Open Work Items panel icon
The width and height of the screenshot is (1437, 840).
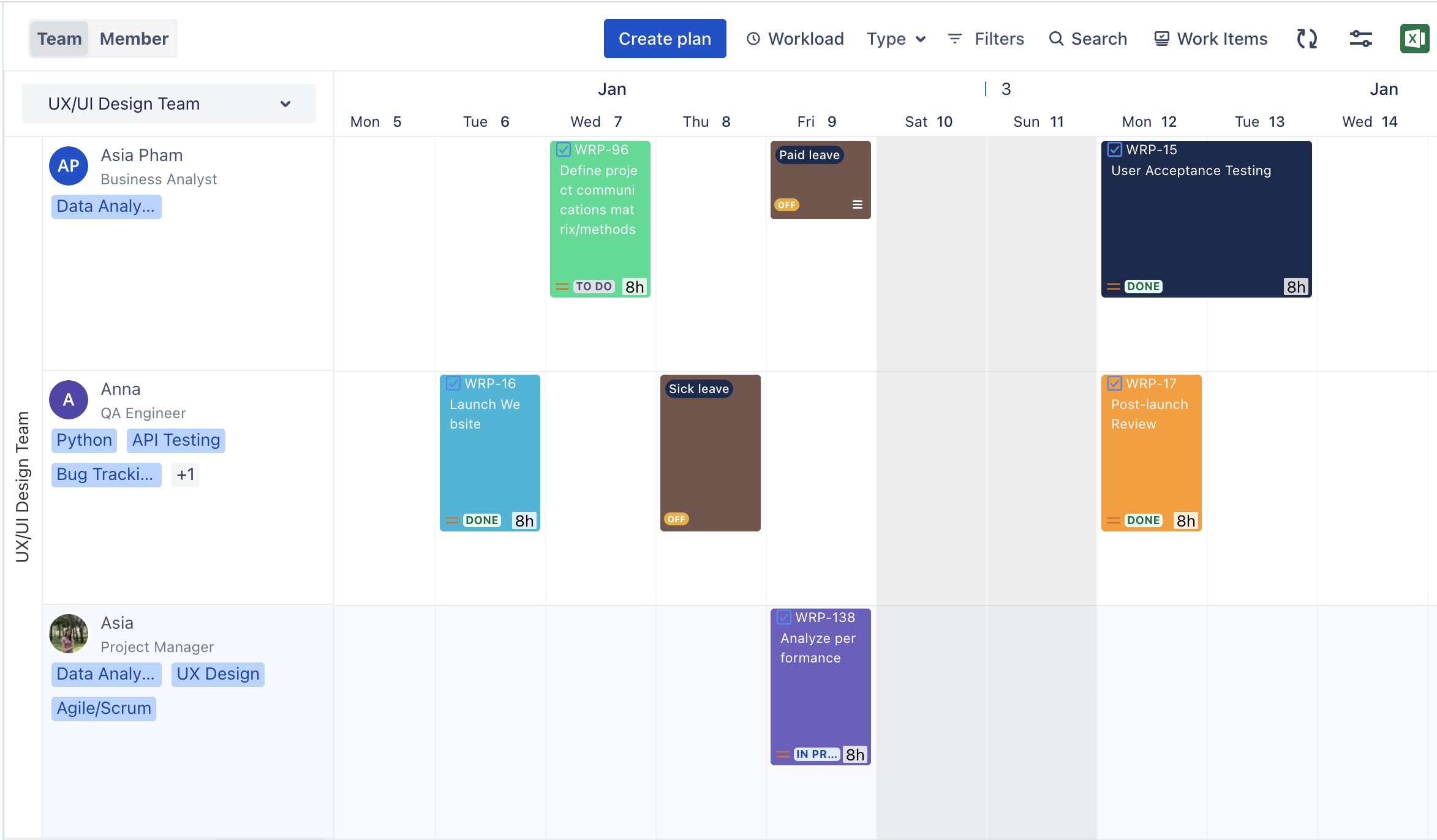1161,39
